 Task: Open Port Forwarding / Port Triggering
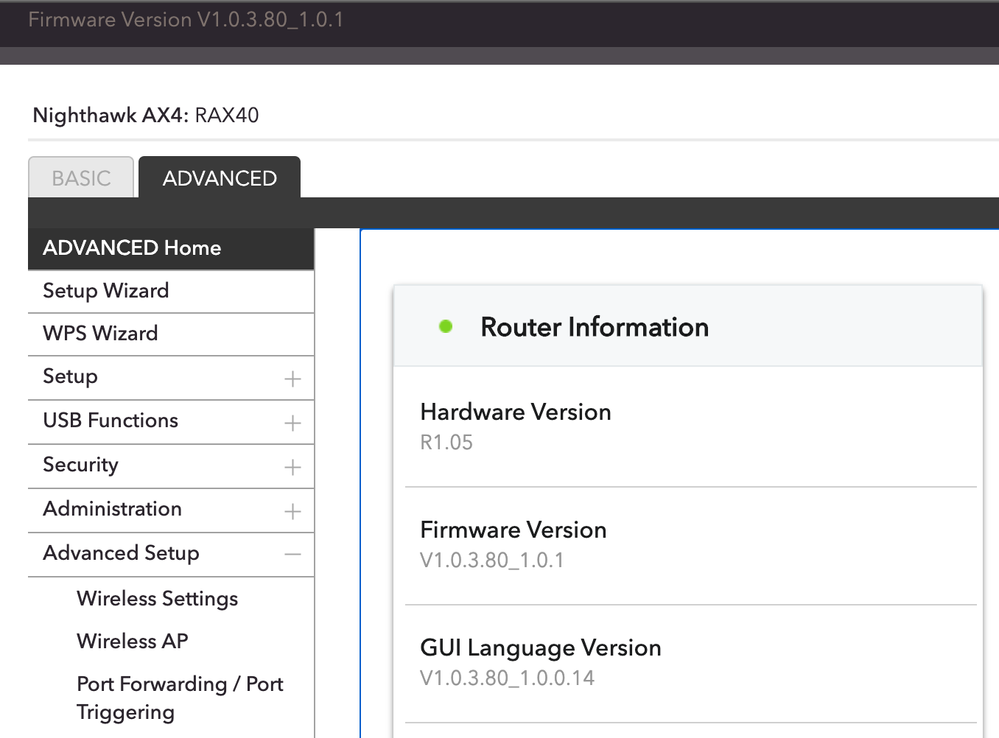point(180,698)
